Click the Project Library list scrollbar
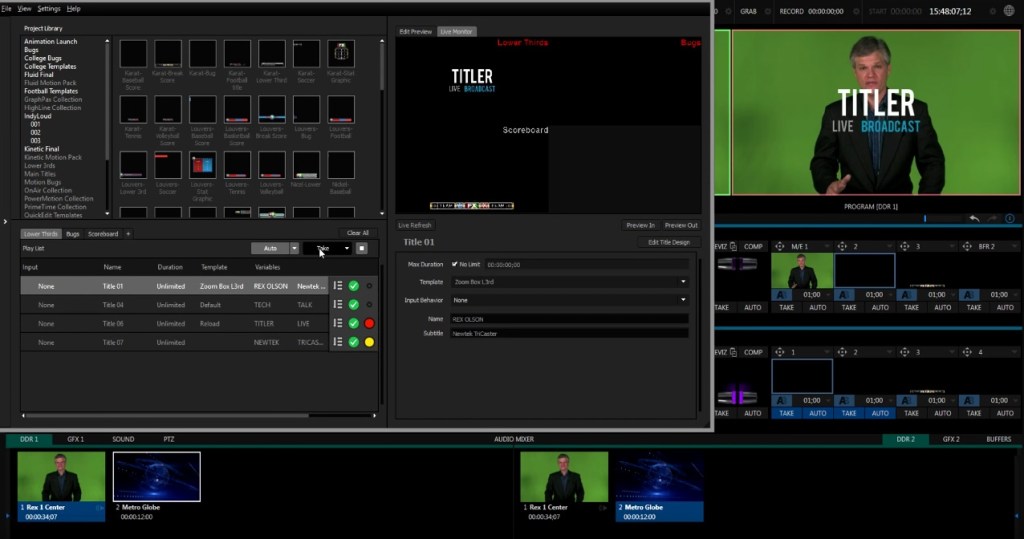 pyautogui.click(x=108, y=101)
